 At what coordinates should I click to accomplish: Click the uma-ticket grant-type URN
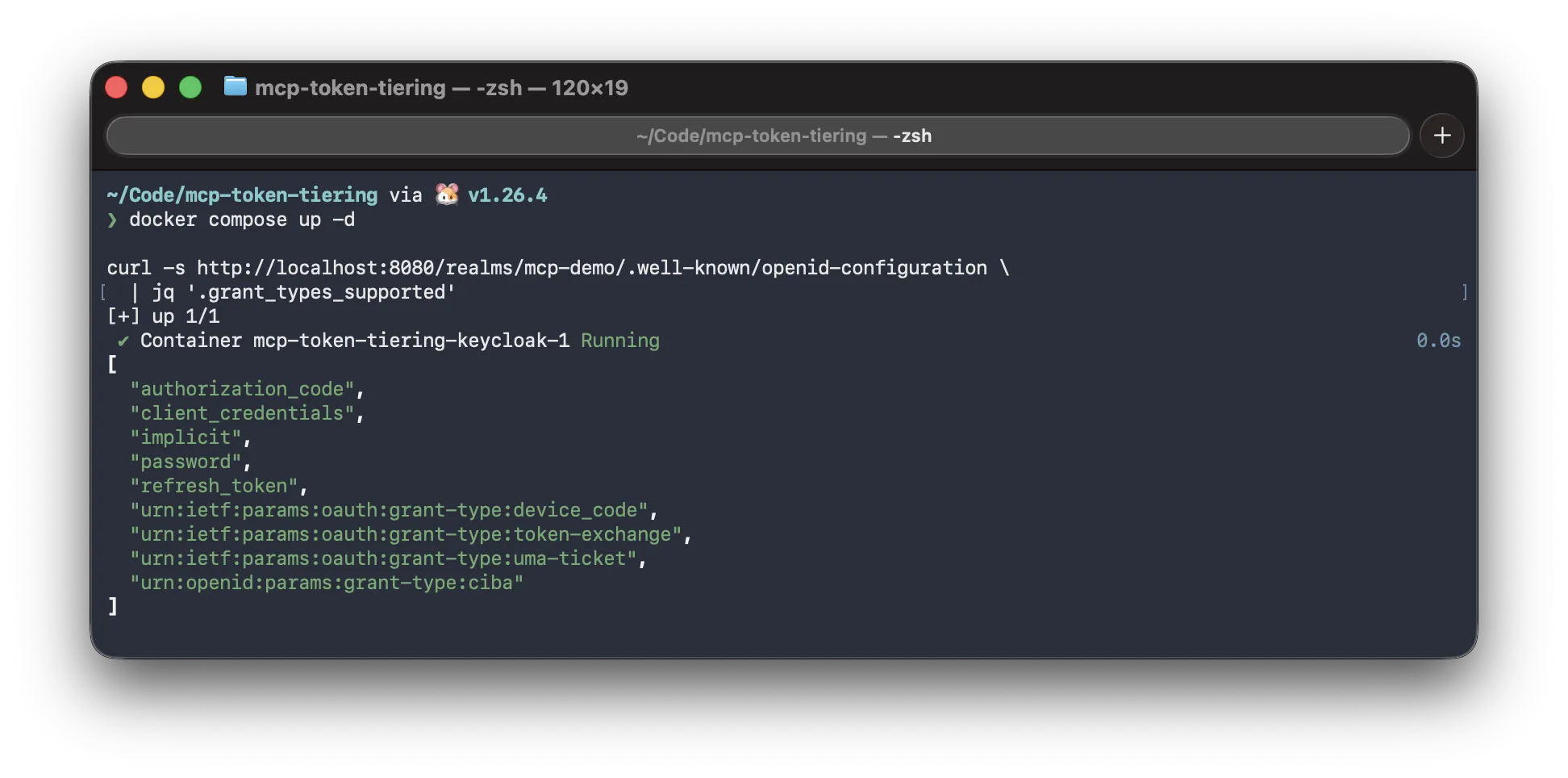tap(383, 558)
